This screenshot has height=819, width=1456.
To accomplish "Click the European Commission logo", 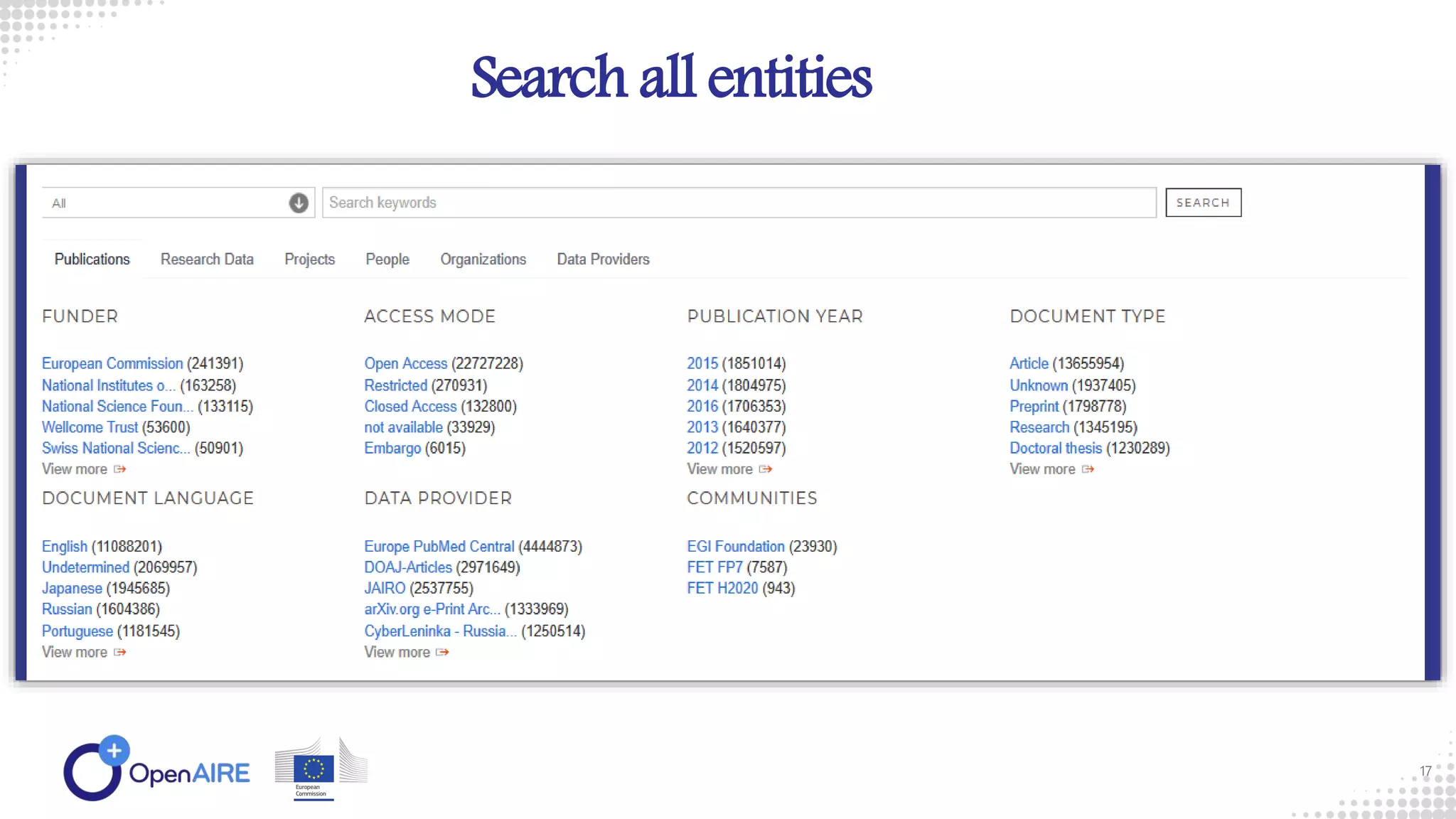I will (321, 770).
